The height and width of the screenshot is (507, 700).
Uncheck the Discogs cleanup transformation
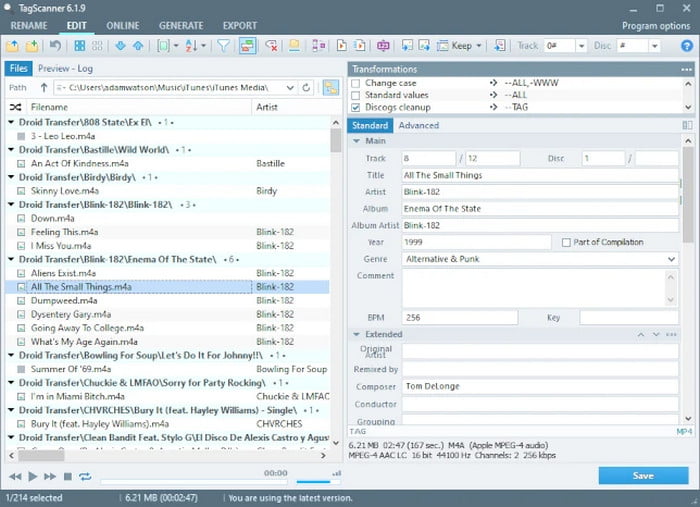(356, 107)
